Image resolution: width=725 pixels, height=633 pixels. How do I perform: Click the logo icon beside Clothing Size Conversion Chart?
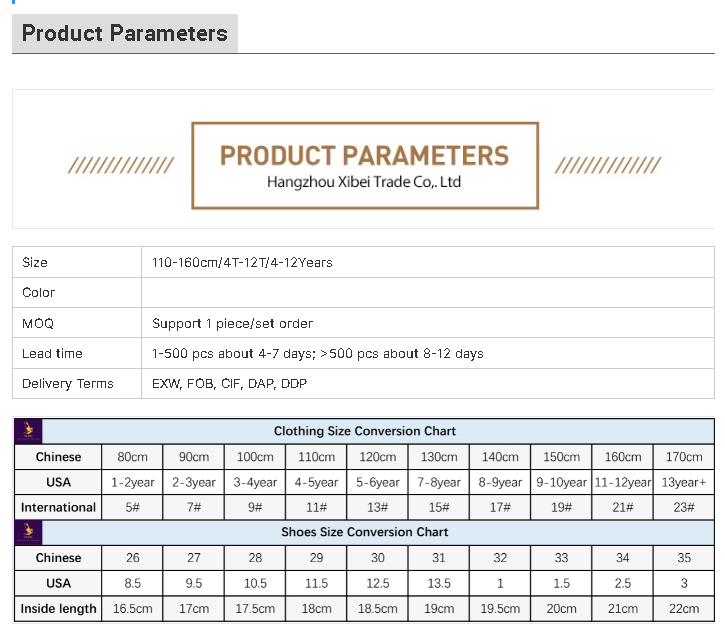[28, 431]
